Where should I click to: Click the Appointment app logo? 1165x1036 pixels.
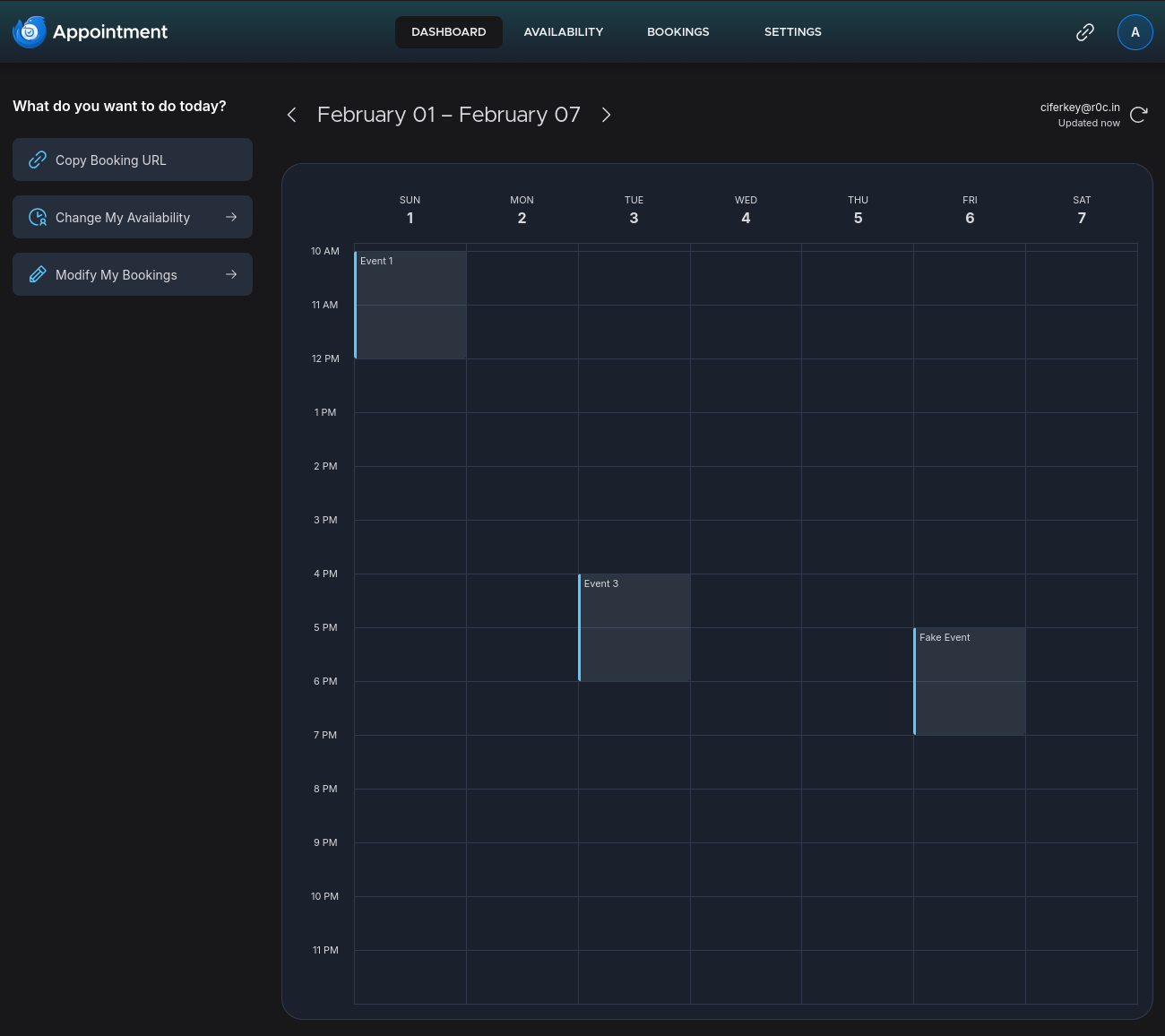pos(30,31)
